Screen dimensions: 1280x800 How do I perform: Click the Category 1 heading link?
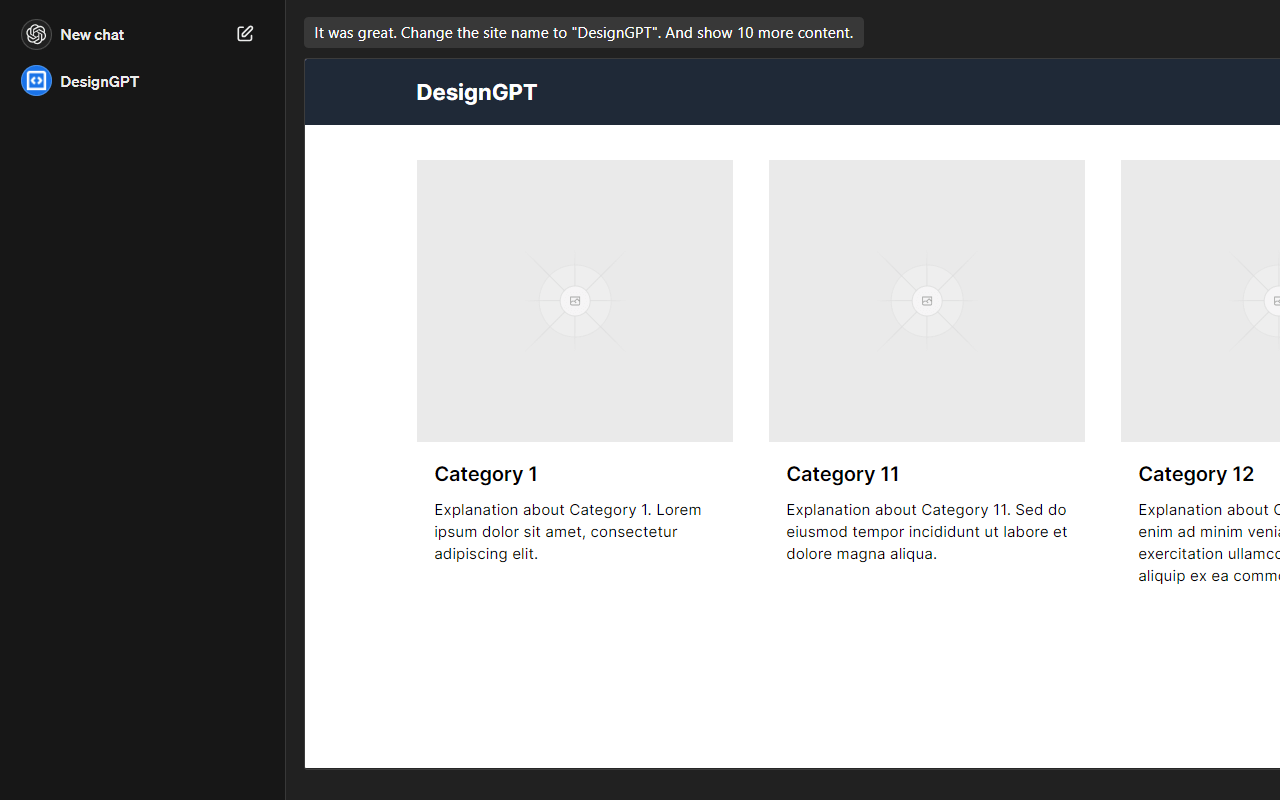(486, 474)
